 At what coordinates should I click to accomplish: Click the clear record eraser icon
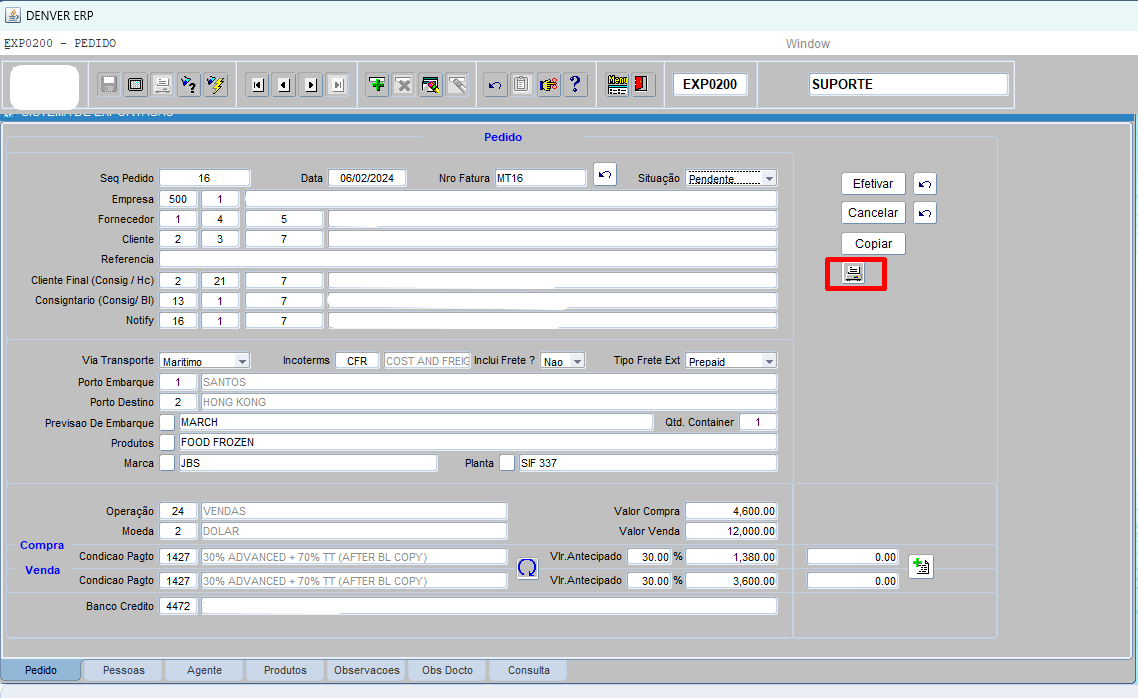coord(431,85)
